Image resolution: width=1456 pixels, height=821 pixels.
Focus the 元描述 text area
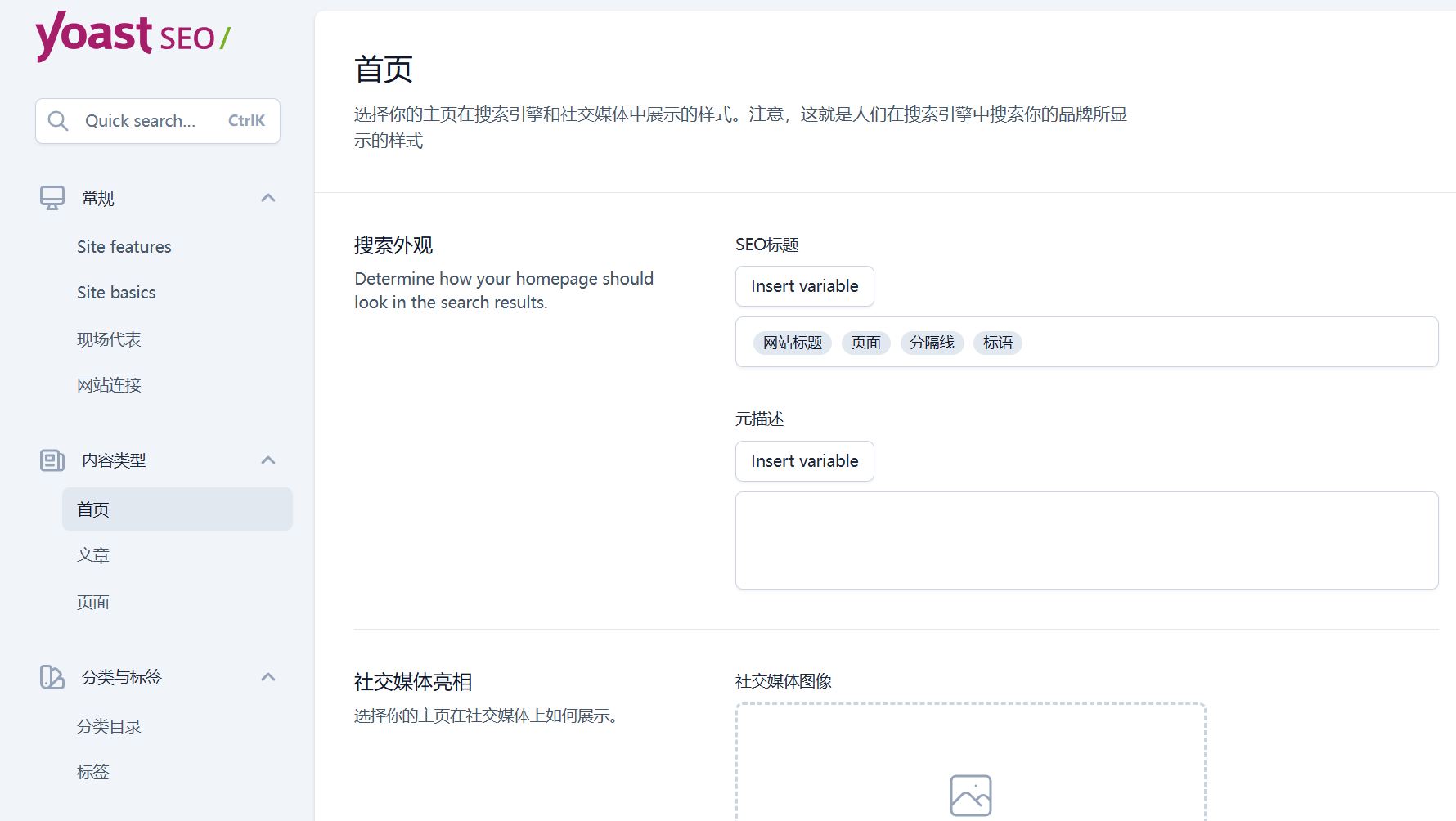pyautogui.click(x=1086, y=541)
